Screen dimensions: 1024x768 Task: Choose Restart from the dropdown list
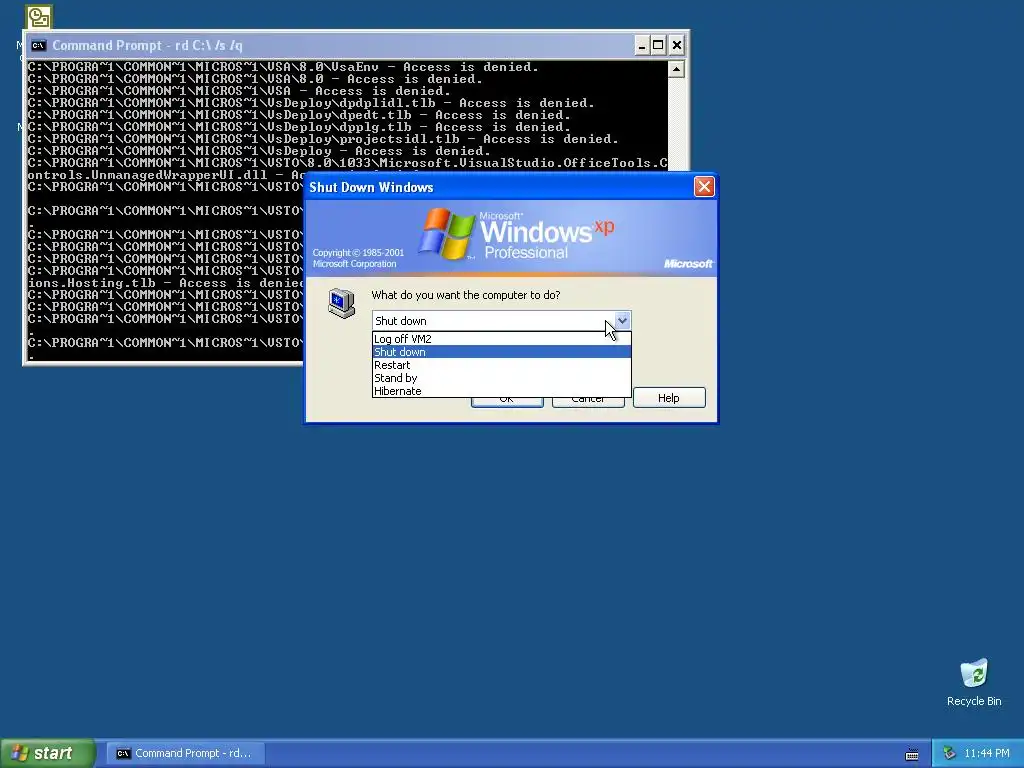[501, 365]
